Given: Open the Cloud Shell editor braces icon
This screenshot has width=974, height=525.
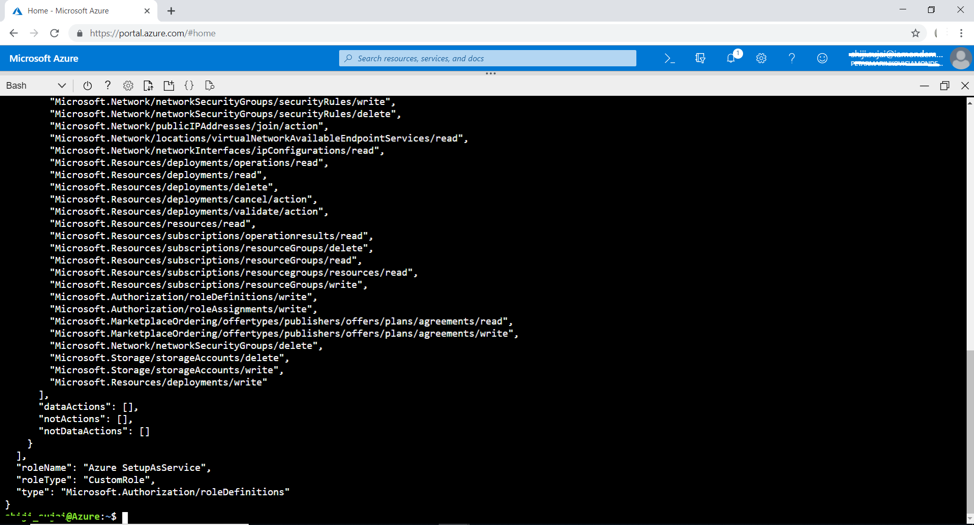Looking at the screenshot, I should [189, 86].
